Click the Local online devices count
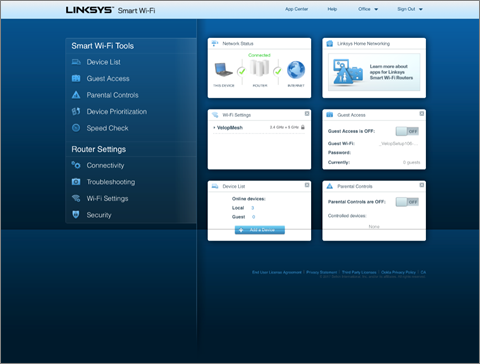The width and height of the screenshot is (480, 364). click(253, 208)
